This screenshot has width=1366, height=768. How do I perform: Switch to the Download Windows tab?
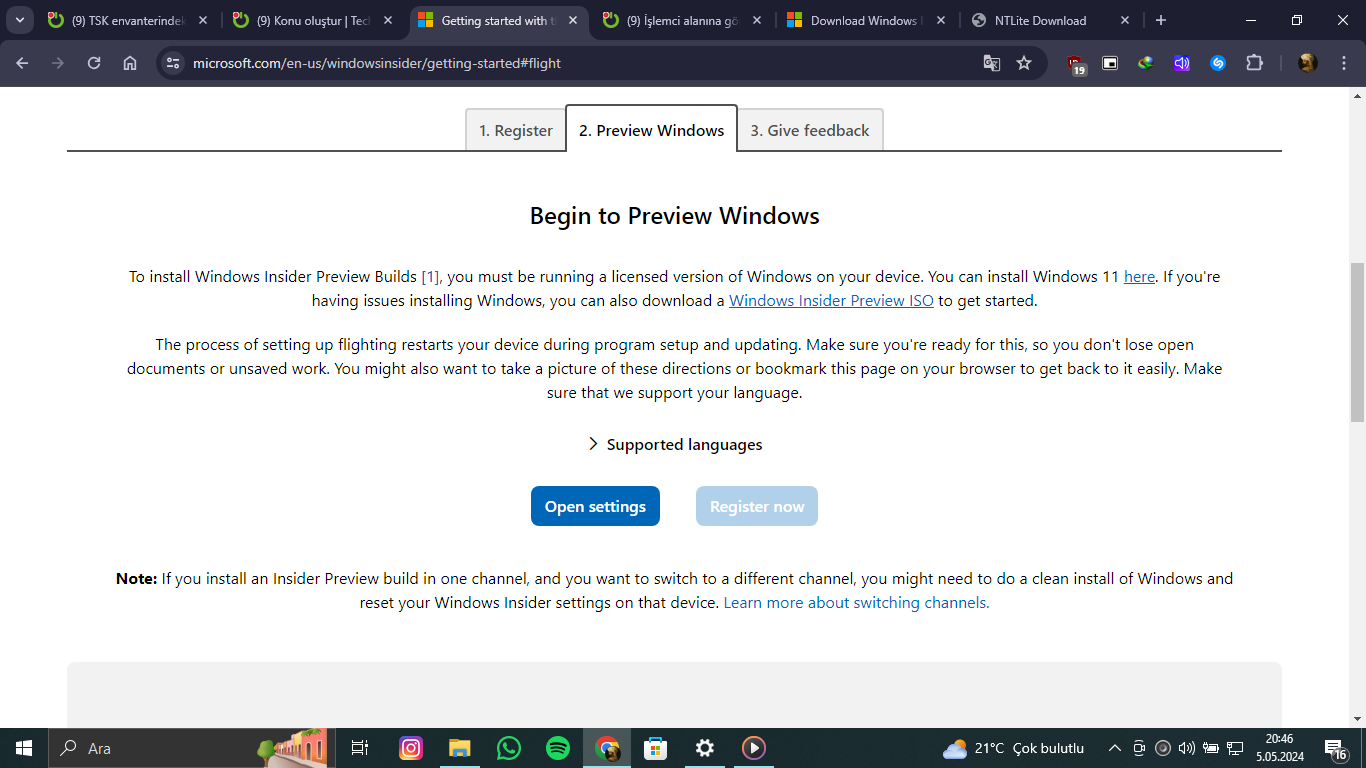coord(867,20)
